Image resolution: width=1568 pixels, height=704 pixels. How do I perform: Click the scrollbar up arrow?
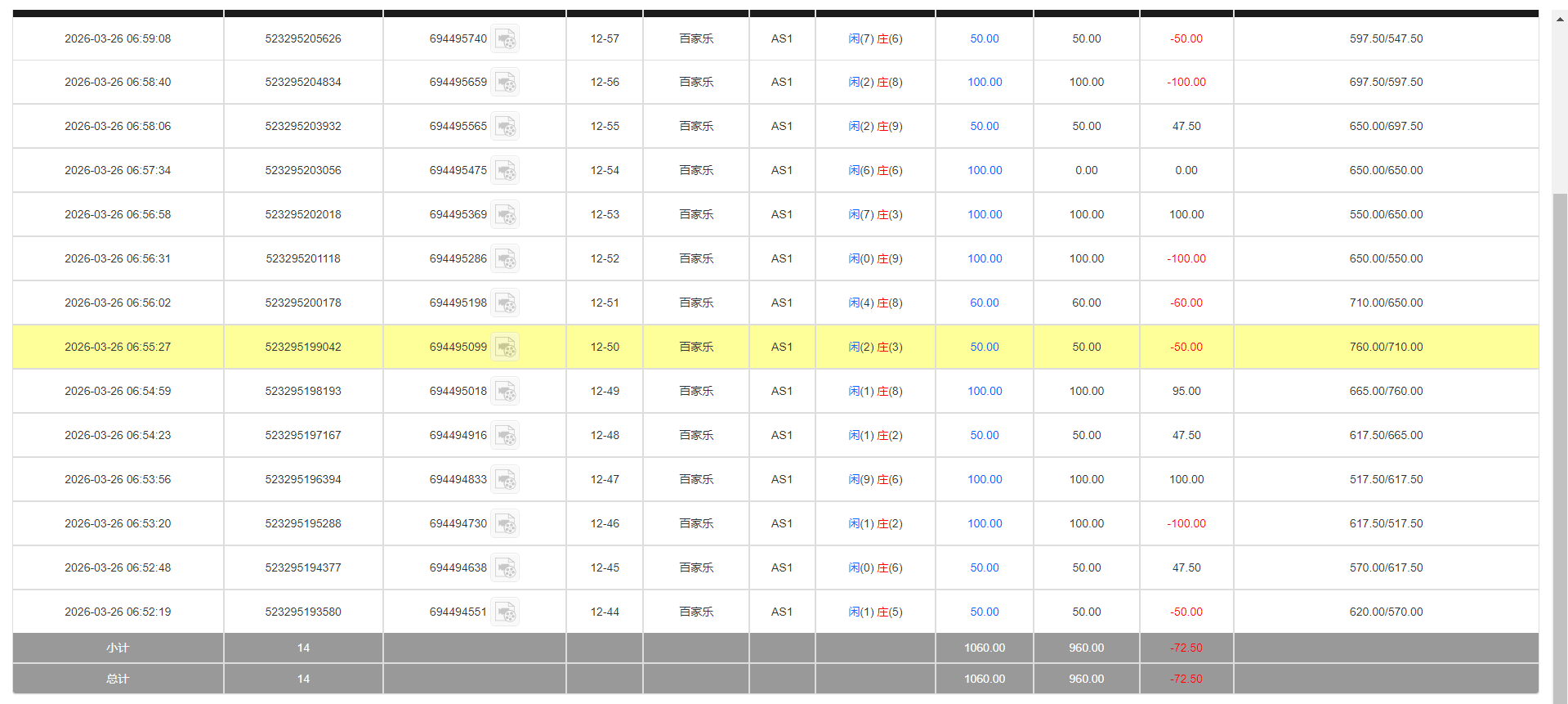pyautogui.click(x=1560, y=18)
